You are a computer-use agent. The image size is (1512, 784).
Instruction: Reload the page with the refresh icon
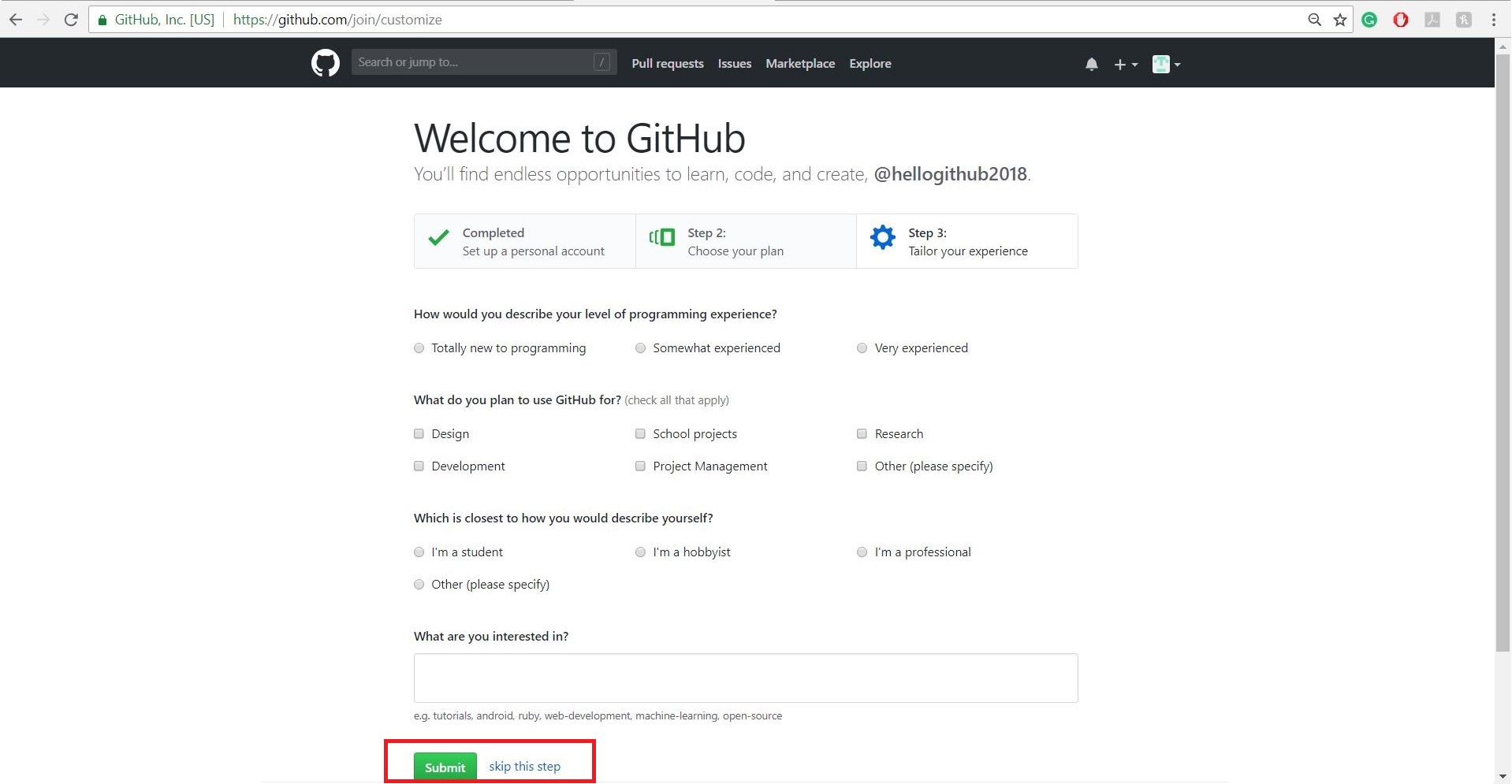point(71,20)
